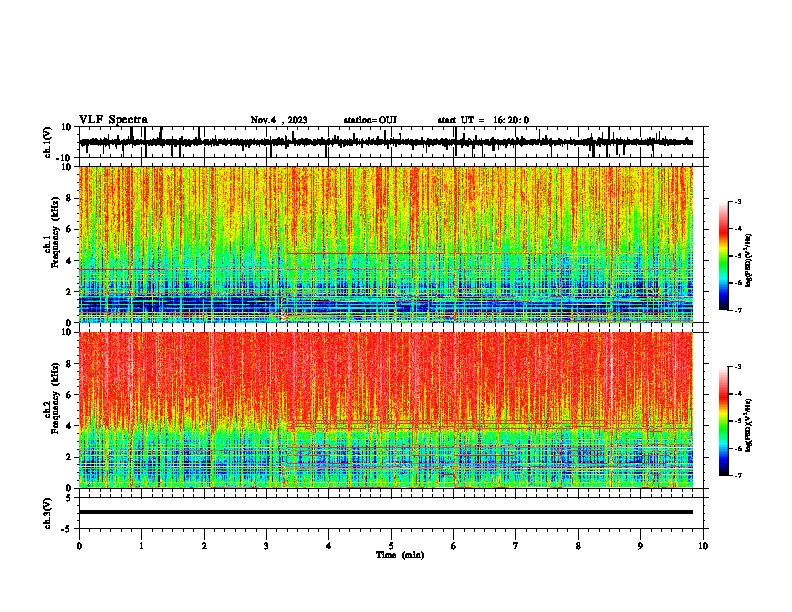Click inside the ch.2 spectrogram panel
This screenshot has width=792, height=612.
(385, 410)
